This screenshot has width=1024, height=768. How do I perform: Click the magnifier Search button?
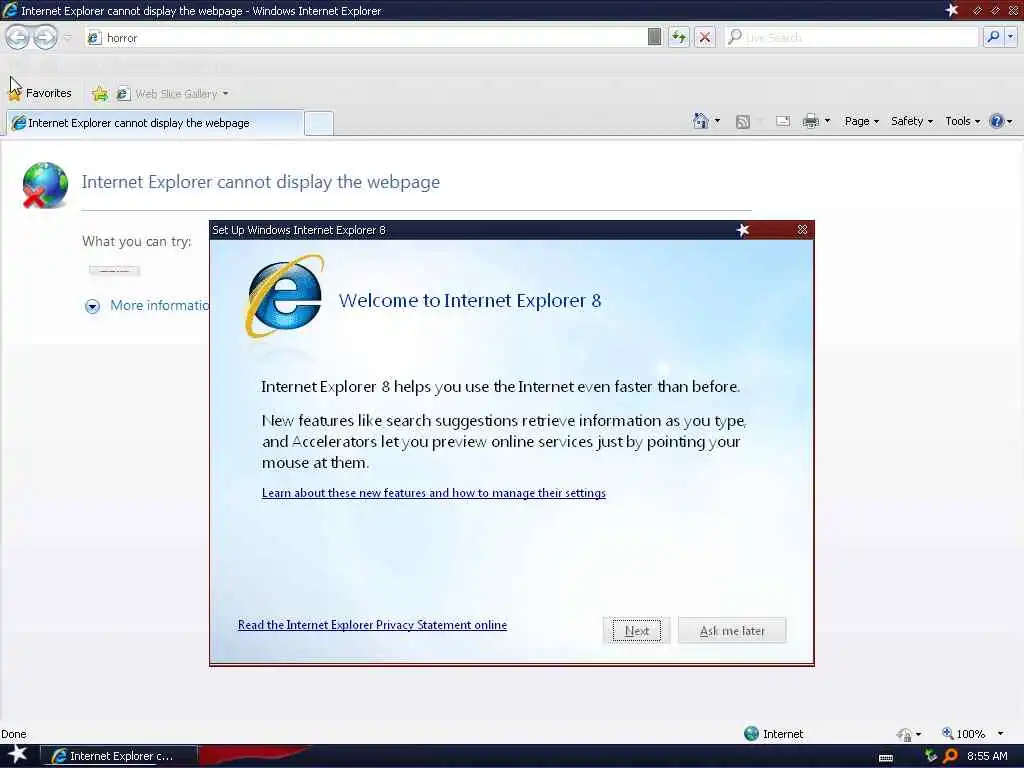[x=993, y=37]
